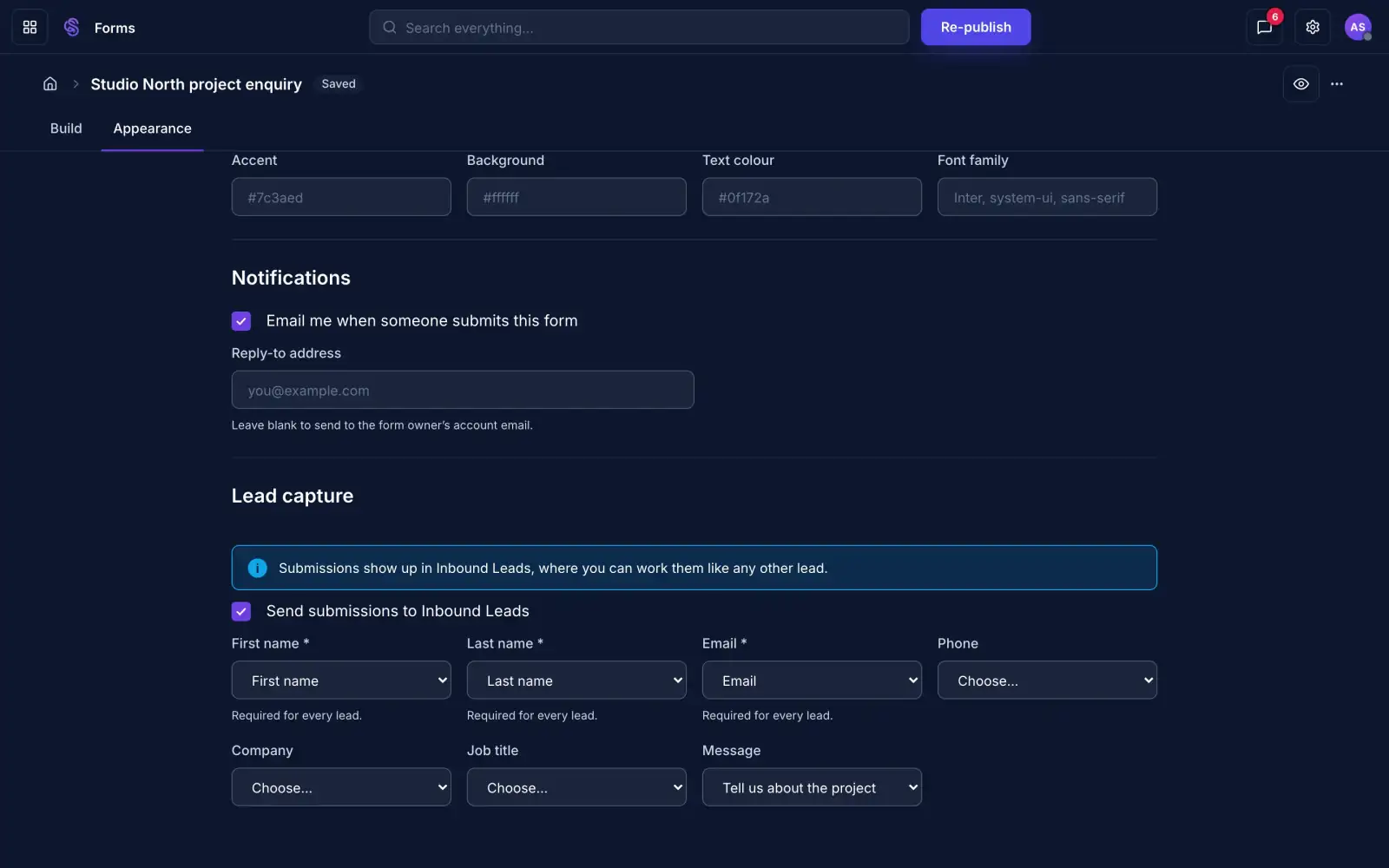Click the 'Leave blank to send' helper text
The height and width of the screenshot is (868, 1389).
pyautogui.click(x=382, y=425)
